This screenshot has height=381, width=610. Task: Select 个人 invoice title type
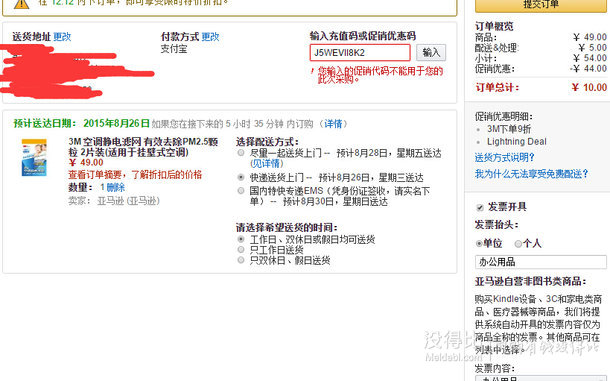click(518, 244)
